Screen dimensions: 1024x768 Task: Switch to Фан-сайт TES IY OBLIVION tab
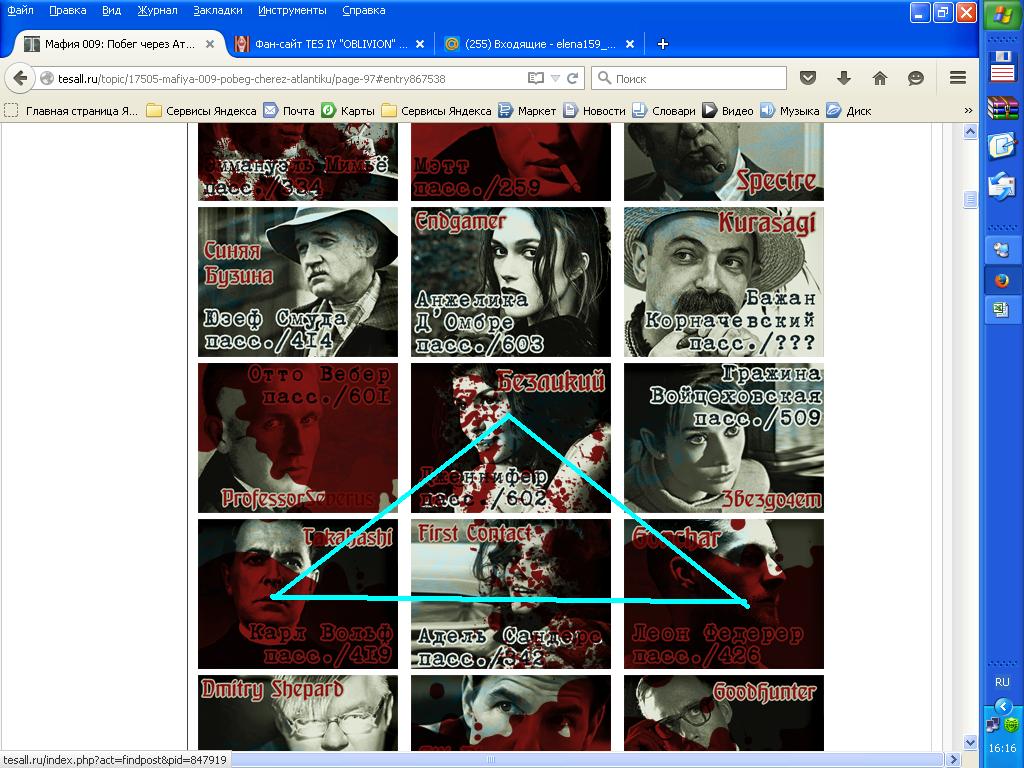[x=330, y=44]
